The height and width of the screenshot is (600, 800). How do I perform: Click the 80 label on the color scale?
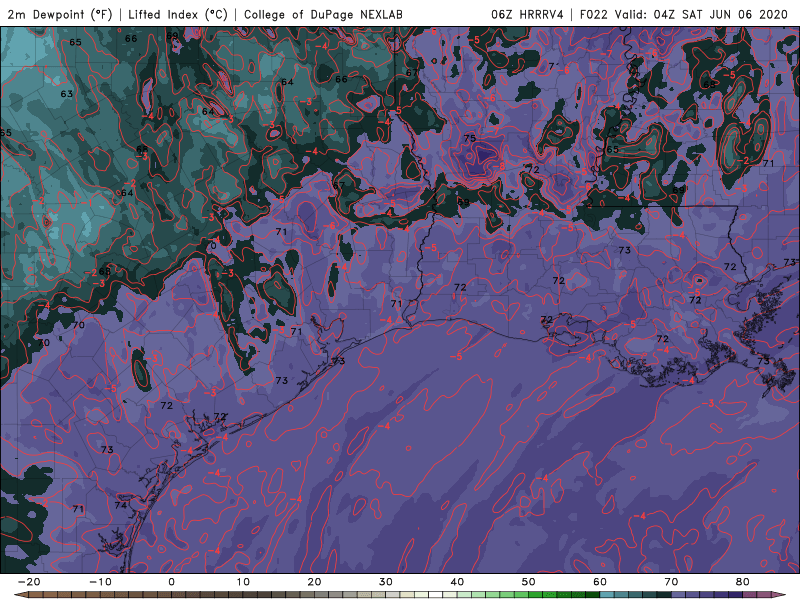743,582
